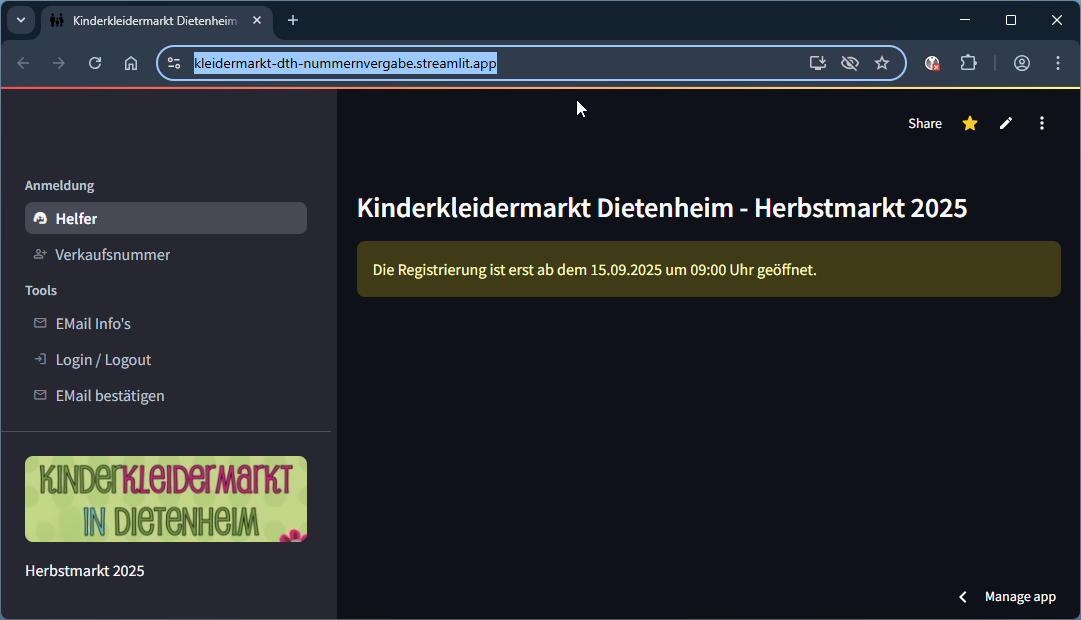Click the address bar URL field
This screenshot has height=620, width=1081.
point(500,63)
